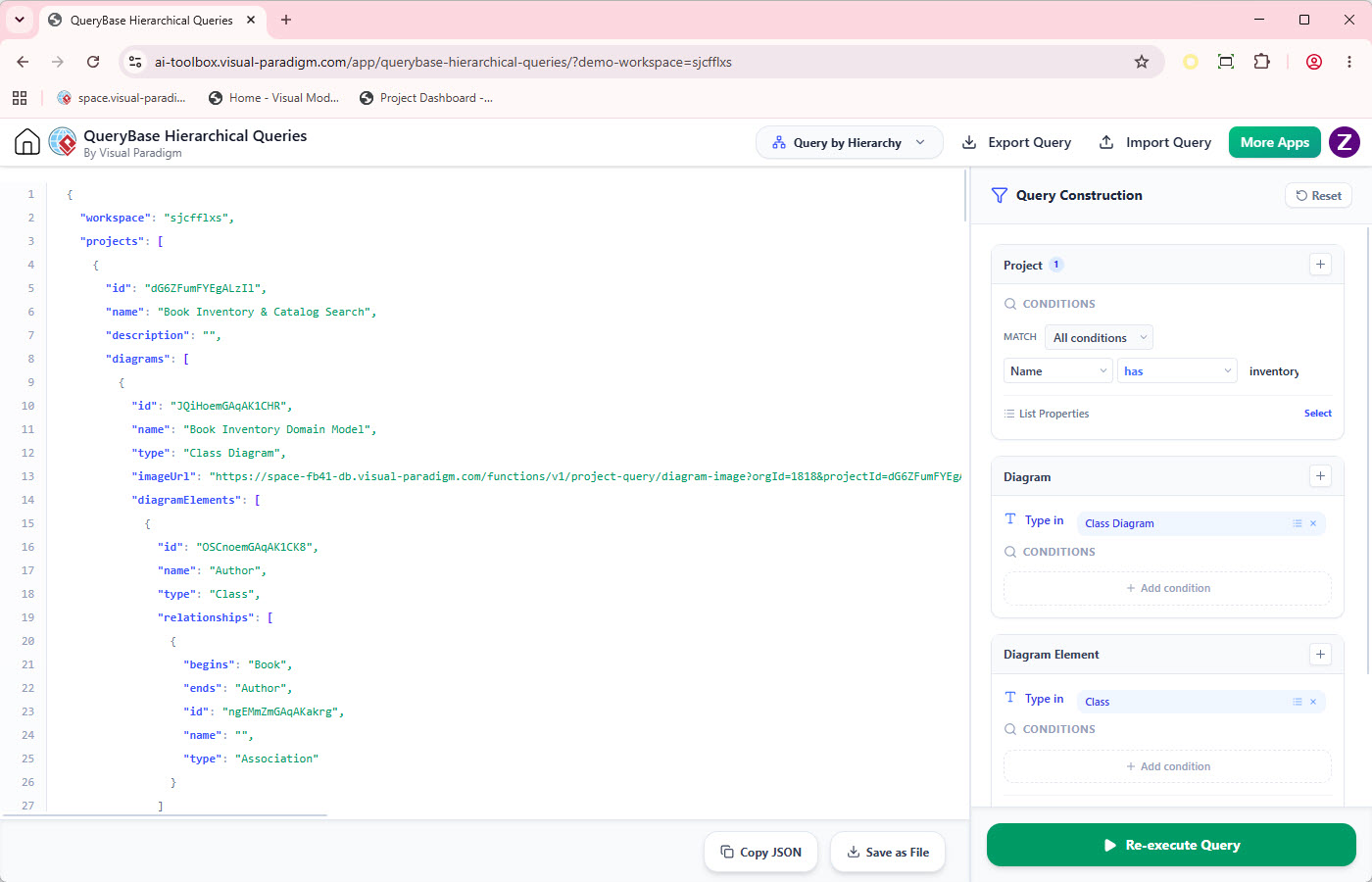
Task: Open the Class Diagram type list icon
Action: pos(1297,523)
